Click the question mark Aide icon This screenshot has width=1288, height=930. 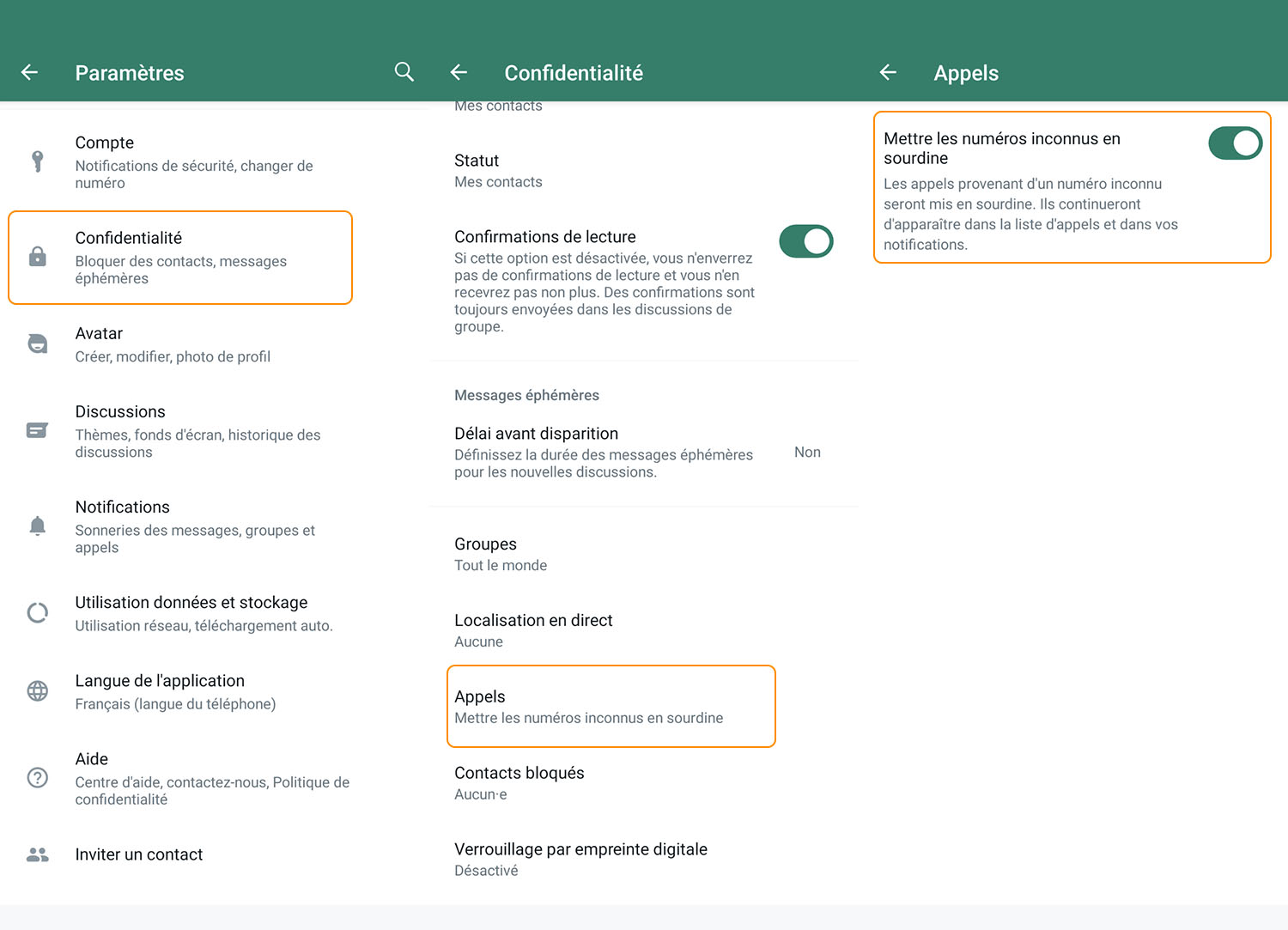[x=38, y=777]
